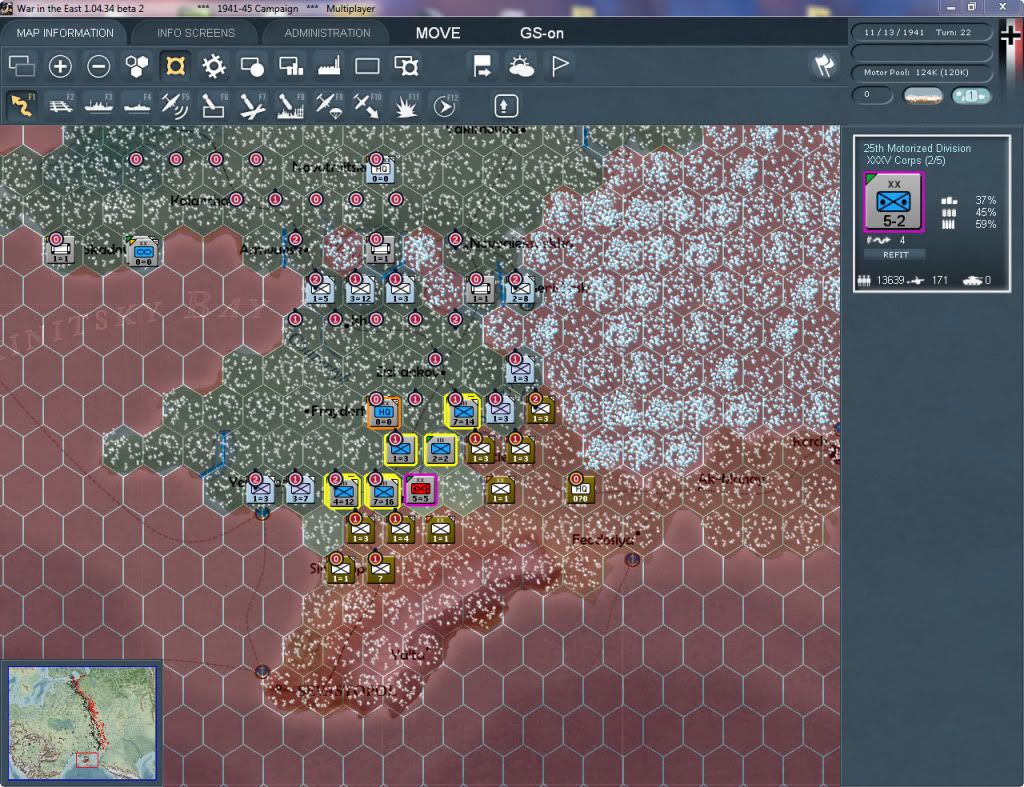This screenshot has height=787, width=1024.
Task: Click the rectangles-with-gear toolbar icon
Action: point(406,66)
